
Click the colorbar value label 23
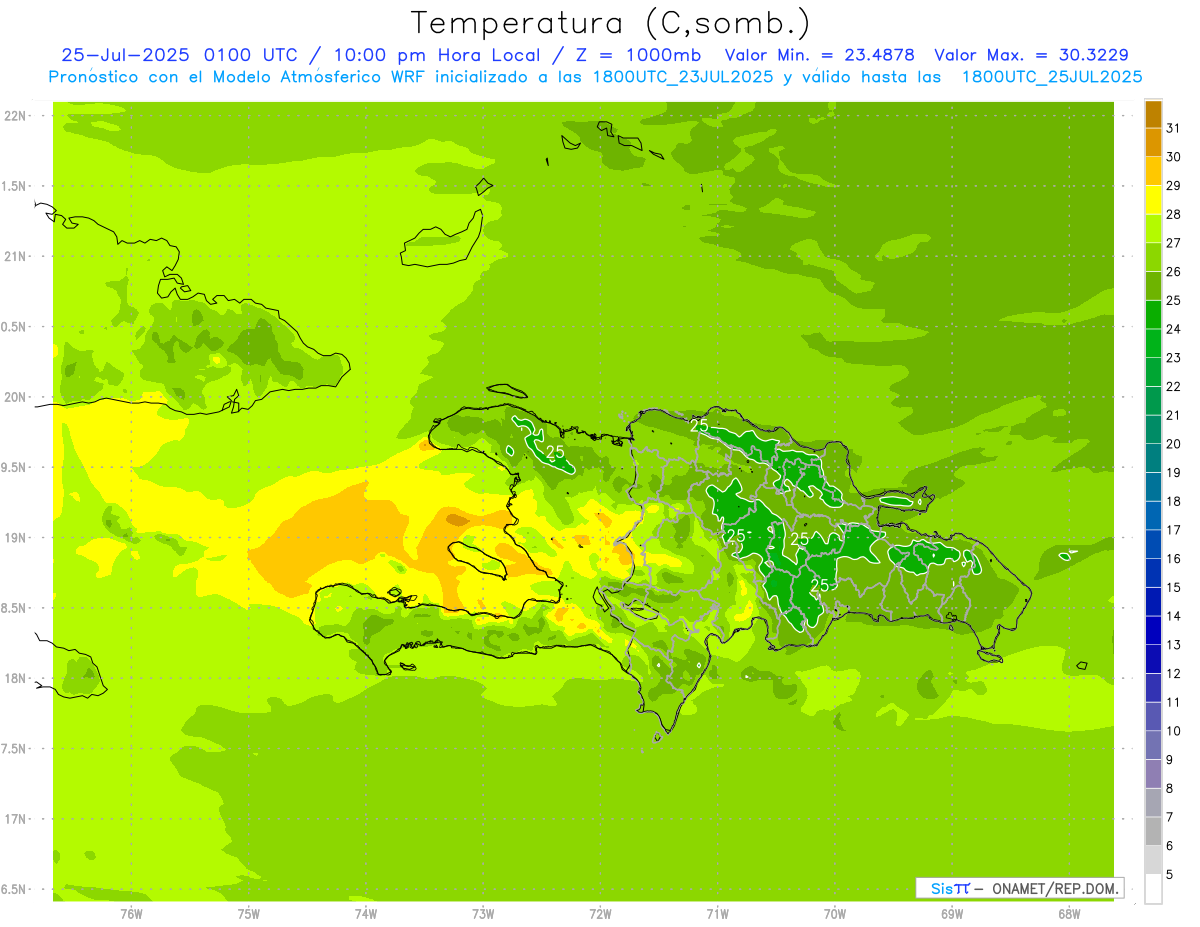pos(1174,358)
